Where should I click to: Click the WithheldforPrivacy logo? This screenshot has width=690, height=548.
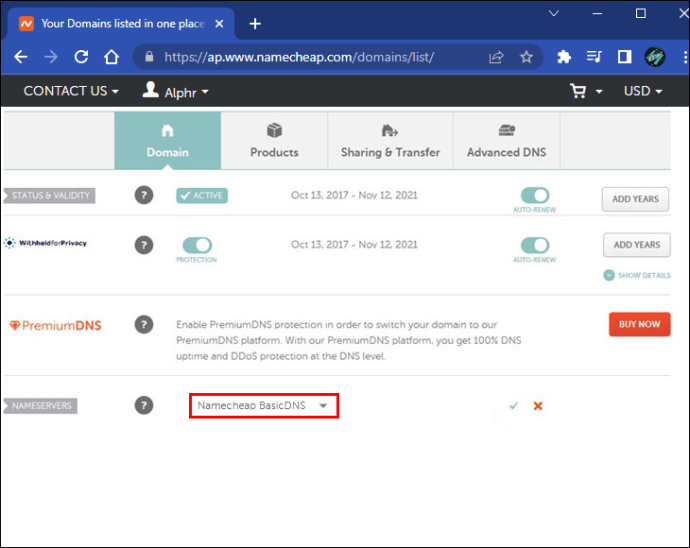point(45,243)
